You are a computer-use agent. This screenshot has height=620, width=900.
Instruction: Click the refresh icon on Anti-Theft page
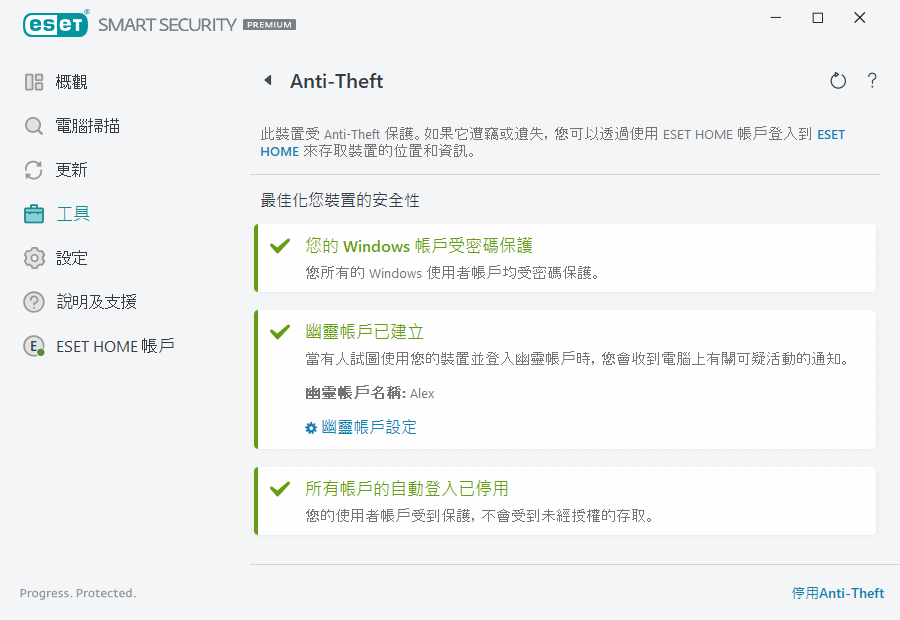tap(838, 81)
